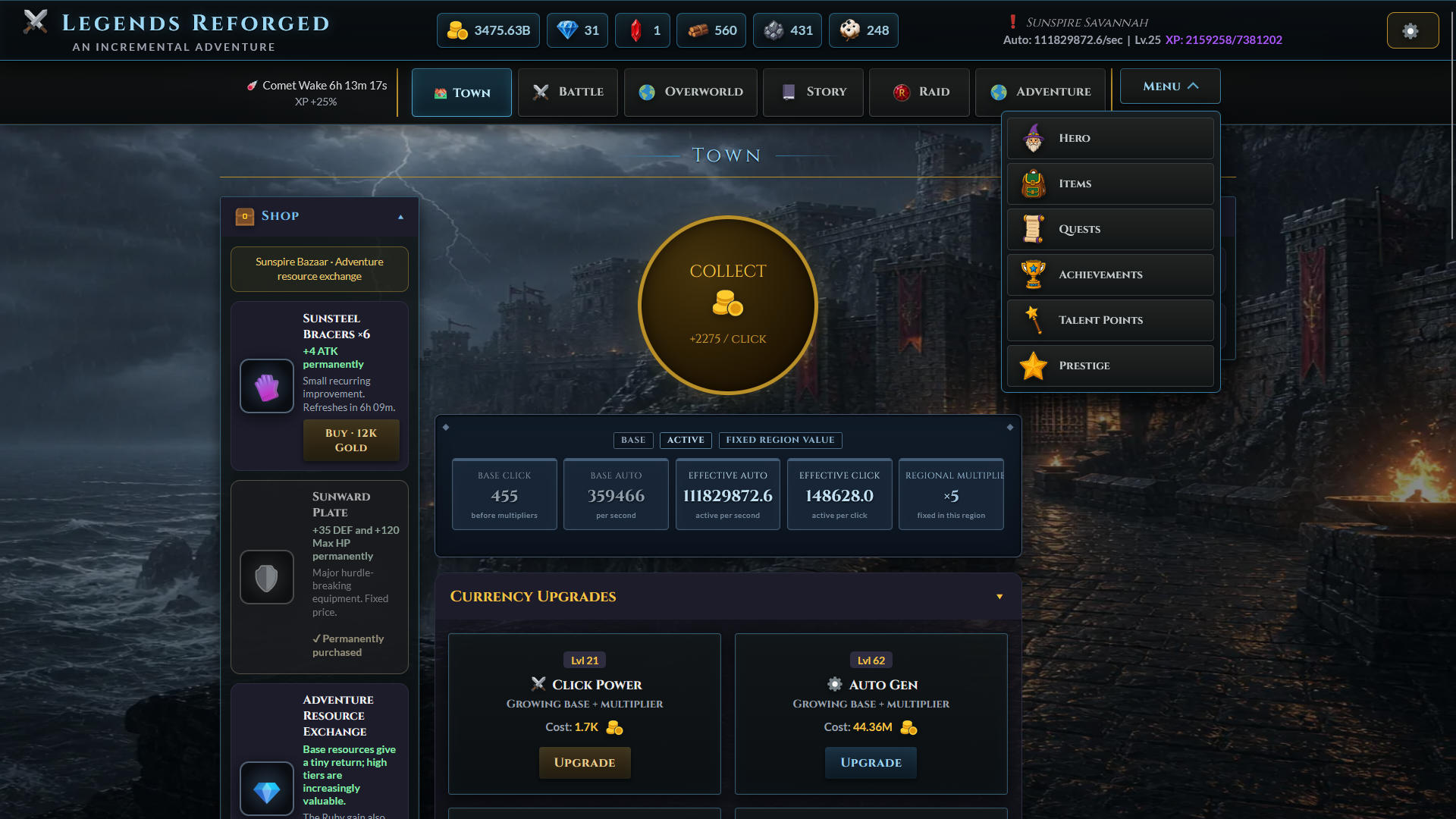Select Talent Points from the menu
This screenshot has width=1456, height=819.
1110,320
